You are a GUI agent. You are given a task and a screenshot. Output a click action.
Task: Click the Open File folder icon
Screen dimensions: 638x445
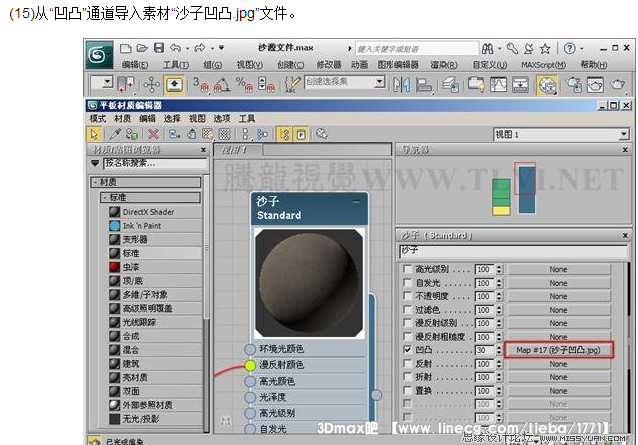[142, 48]
